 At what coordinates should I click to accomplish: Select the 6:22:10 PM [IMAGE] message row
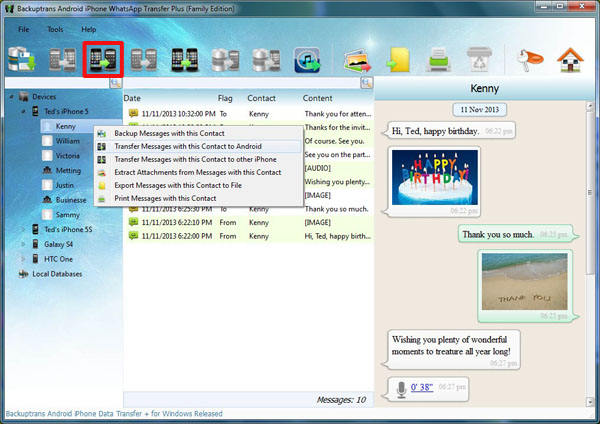coord(249,222)
